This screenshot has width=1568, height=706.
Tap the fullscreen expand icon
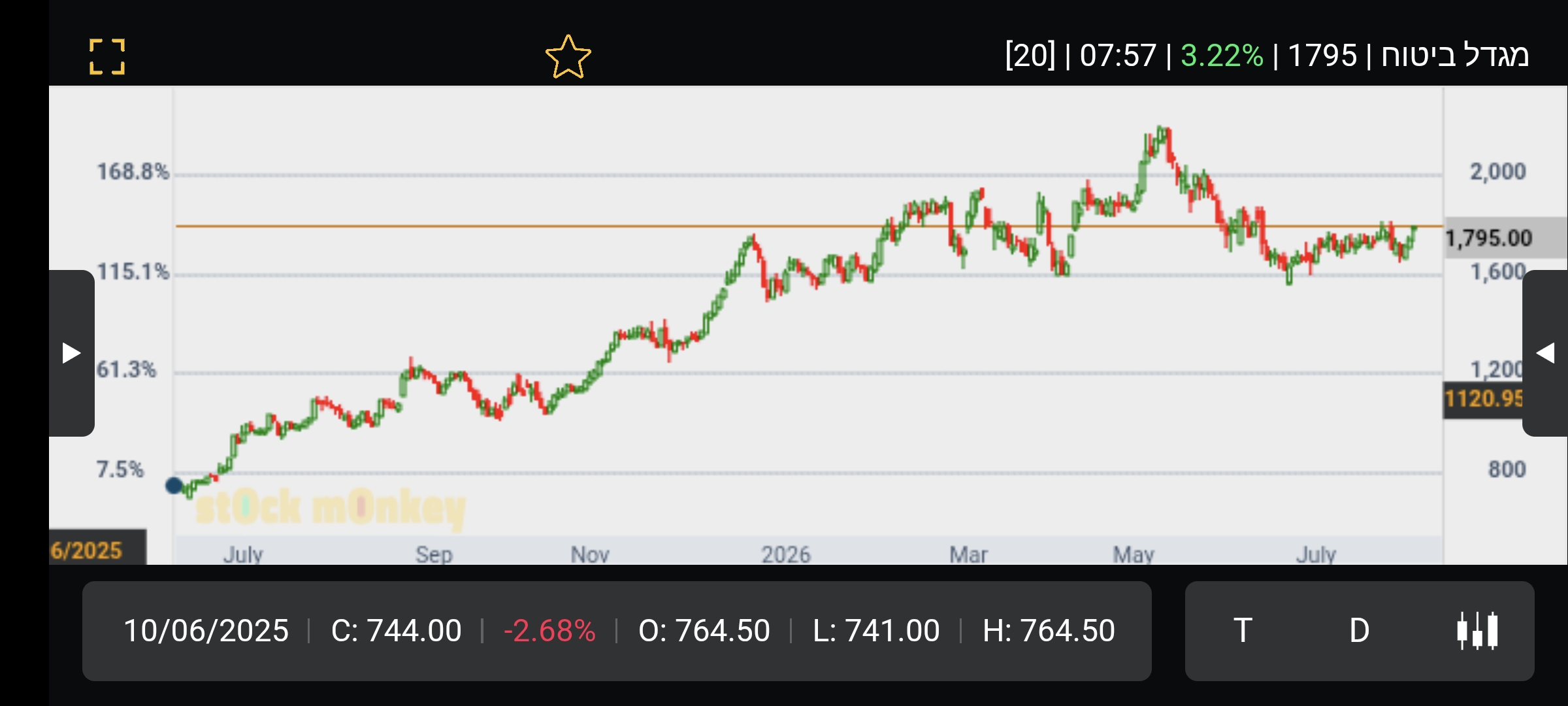coord(107,56)
